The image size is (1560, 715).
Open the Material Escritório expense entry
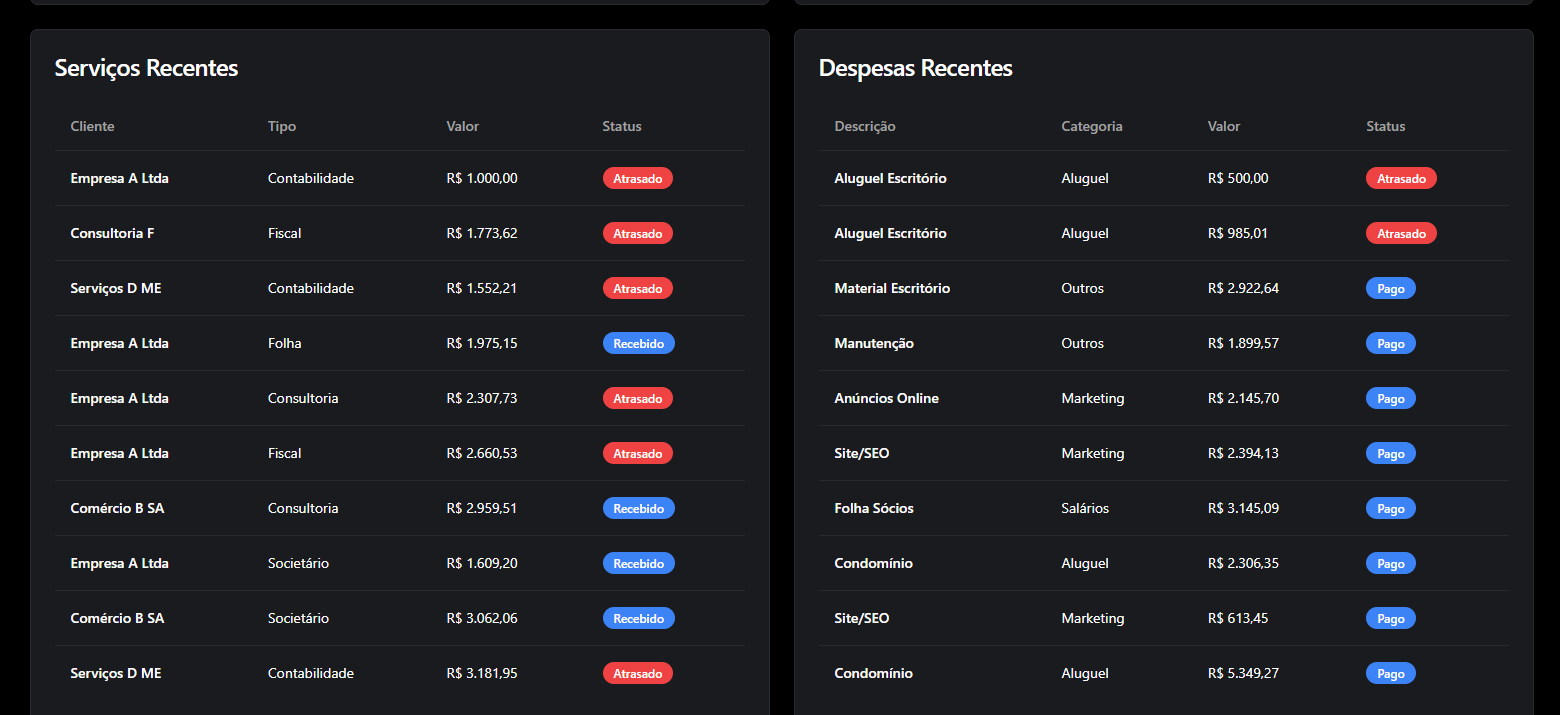892,288
